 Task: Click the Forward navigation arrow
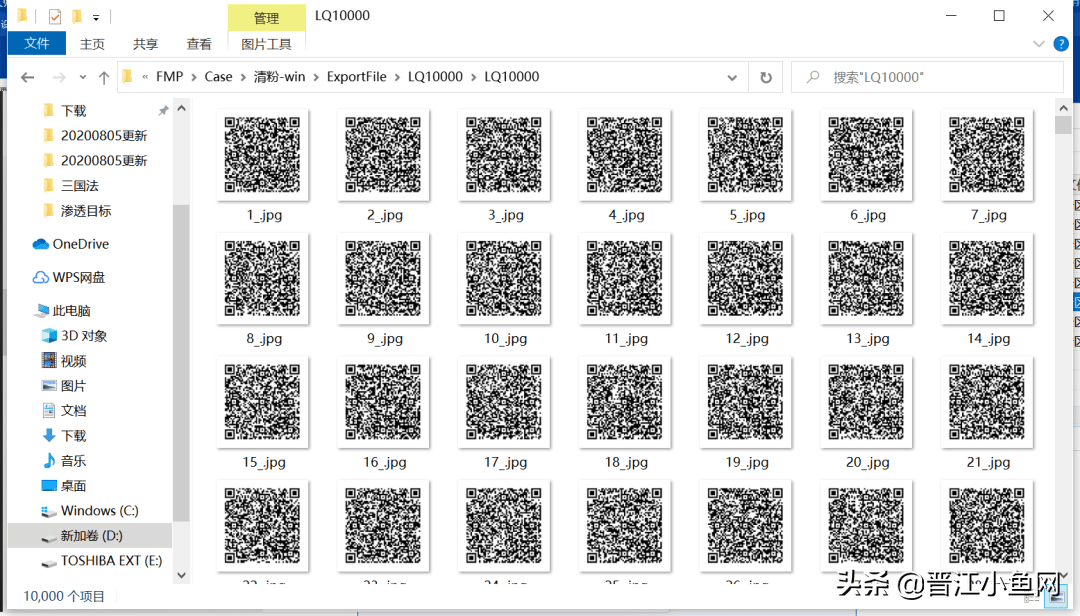pyautogui.click(x=59, y=77)
